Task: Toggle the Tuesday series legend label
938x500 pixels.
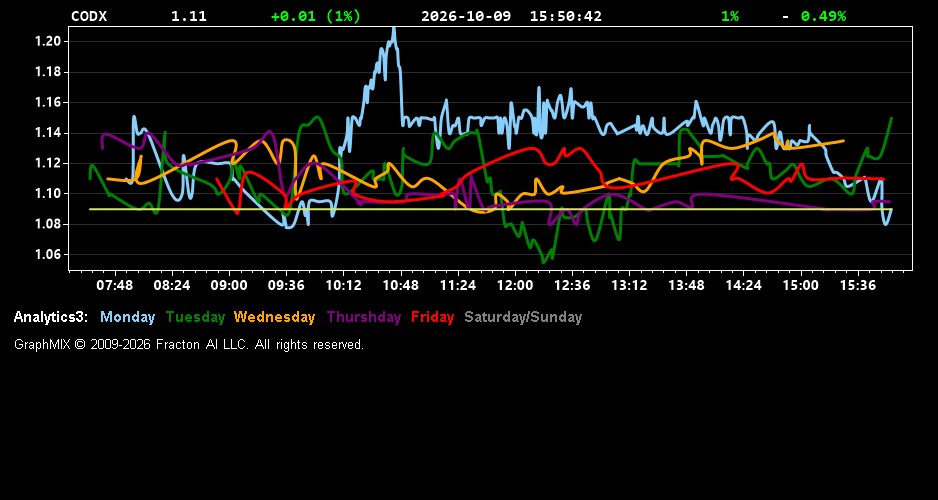Action: click(195, 317)
